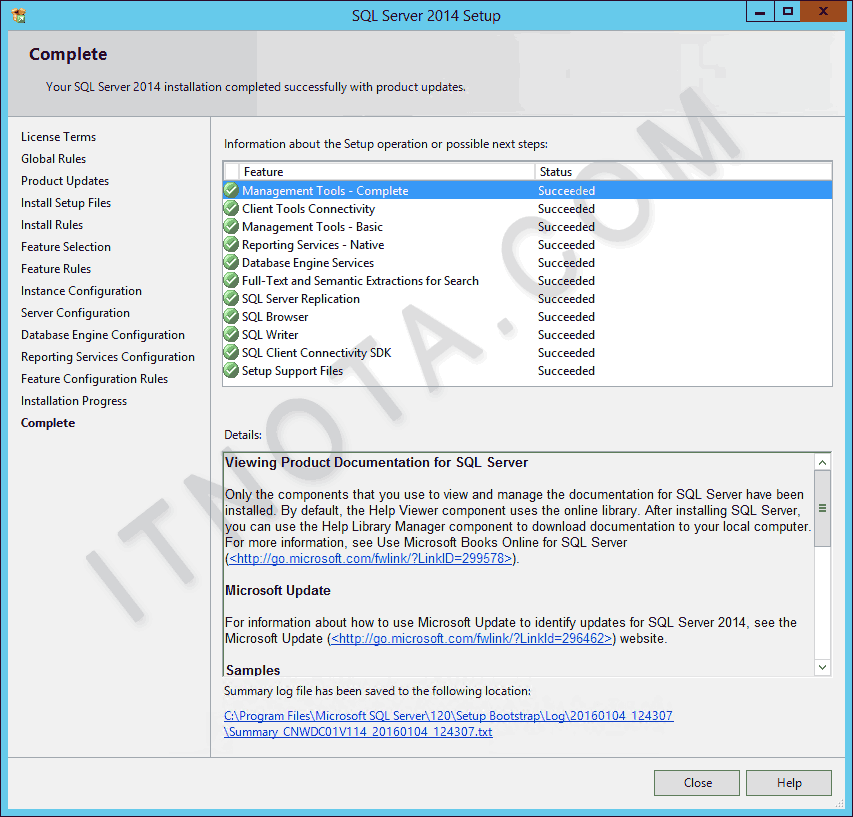Click the success icon next to Setup Support Files

tap(231, 370)
